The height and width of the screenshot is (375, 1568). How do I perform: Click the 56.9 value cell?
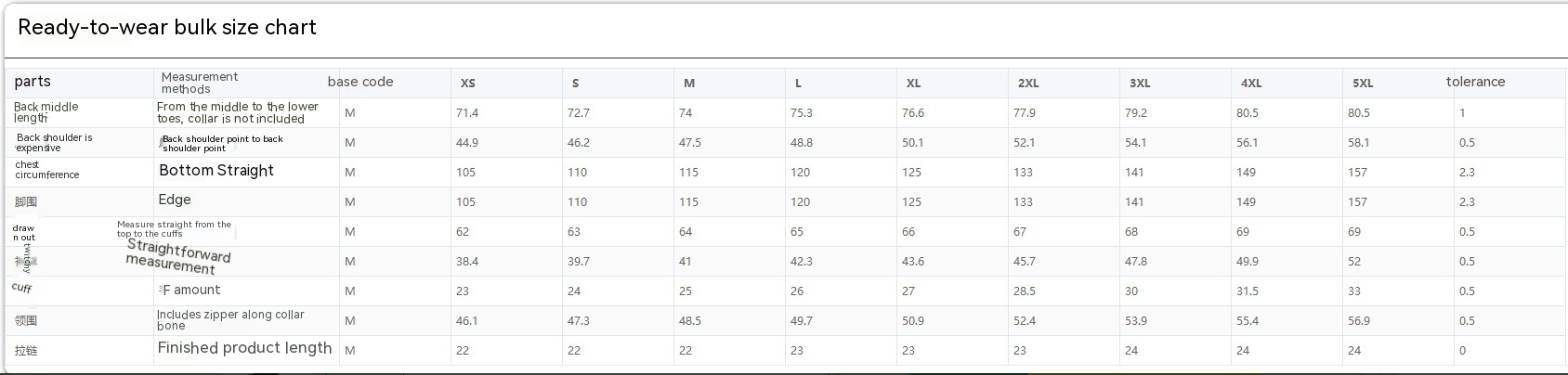[x=1359, y=321]
